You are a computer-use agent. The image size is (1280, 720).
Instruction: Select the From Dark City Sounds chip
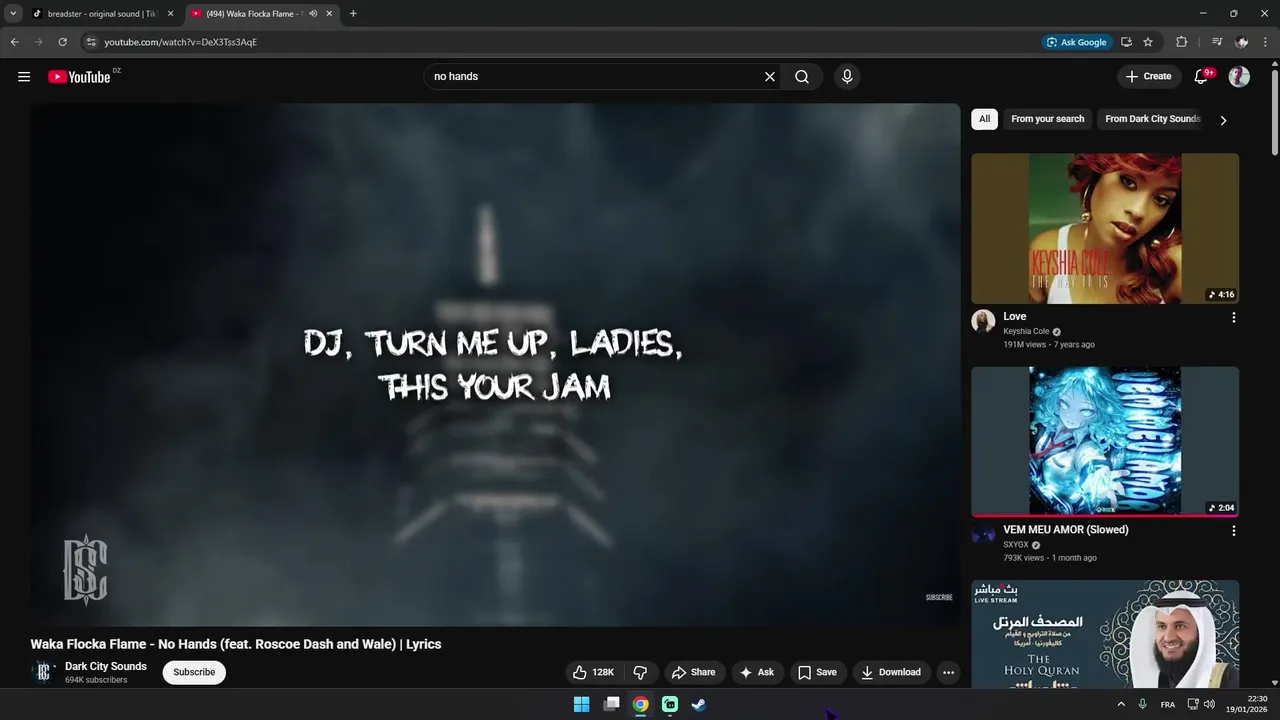1152,119
